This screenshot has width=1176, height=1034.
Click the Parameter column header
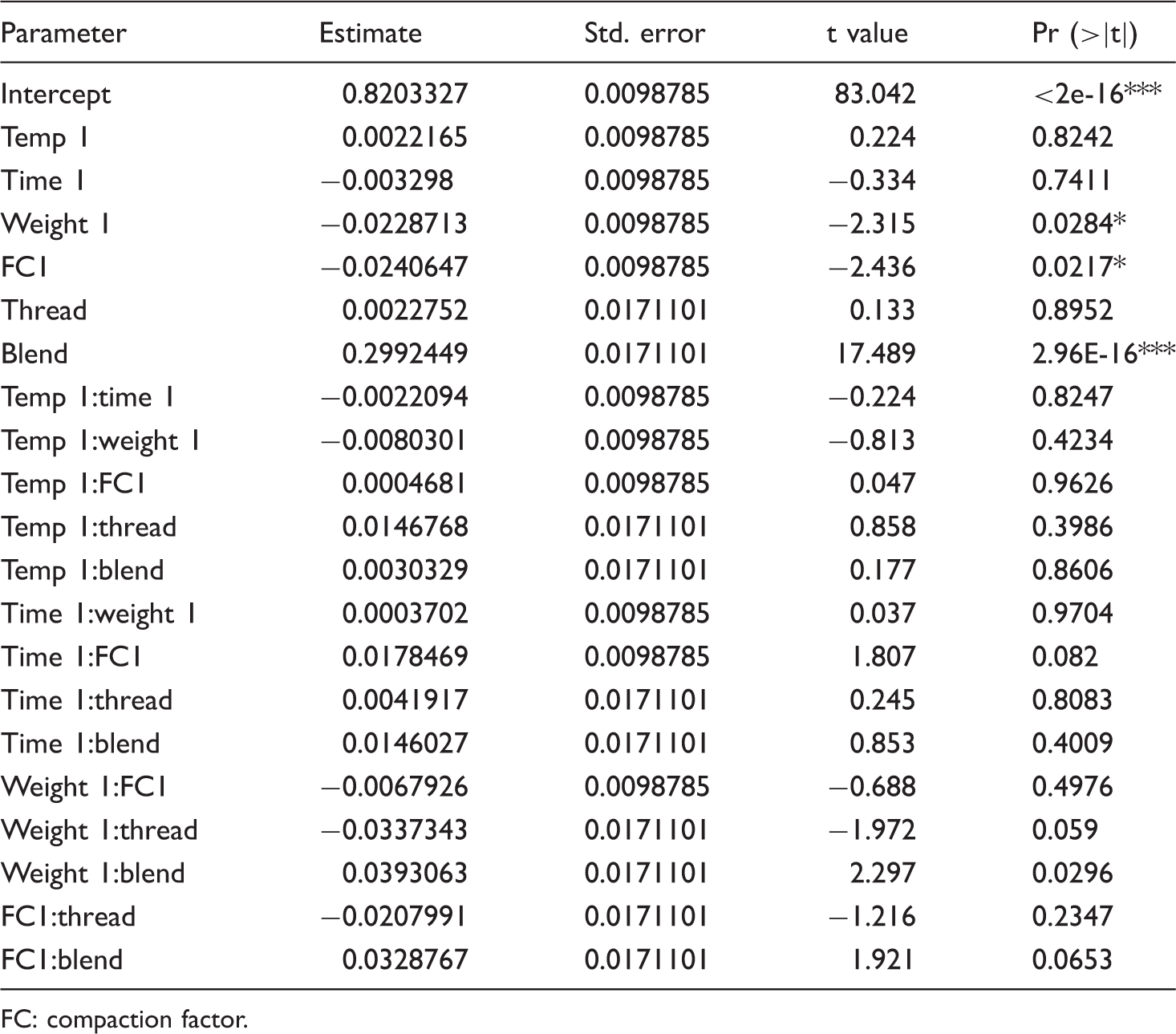(x=63, y=33)
